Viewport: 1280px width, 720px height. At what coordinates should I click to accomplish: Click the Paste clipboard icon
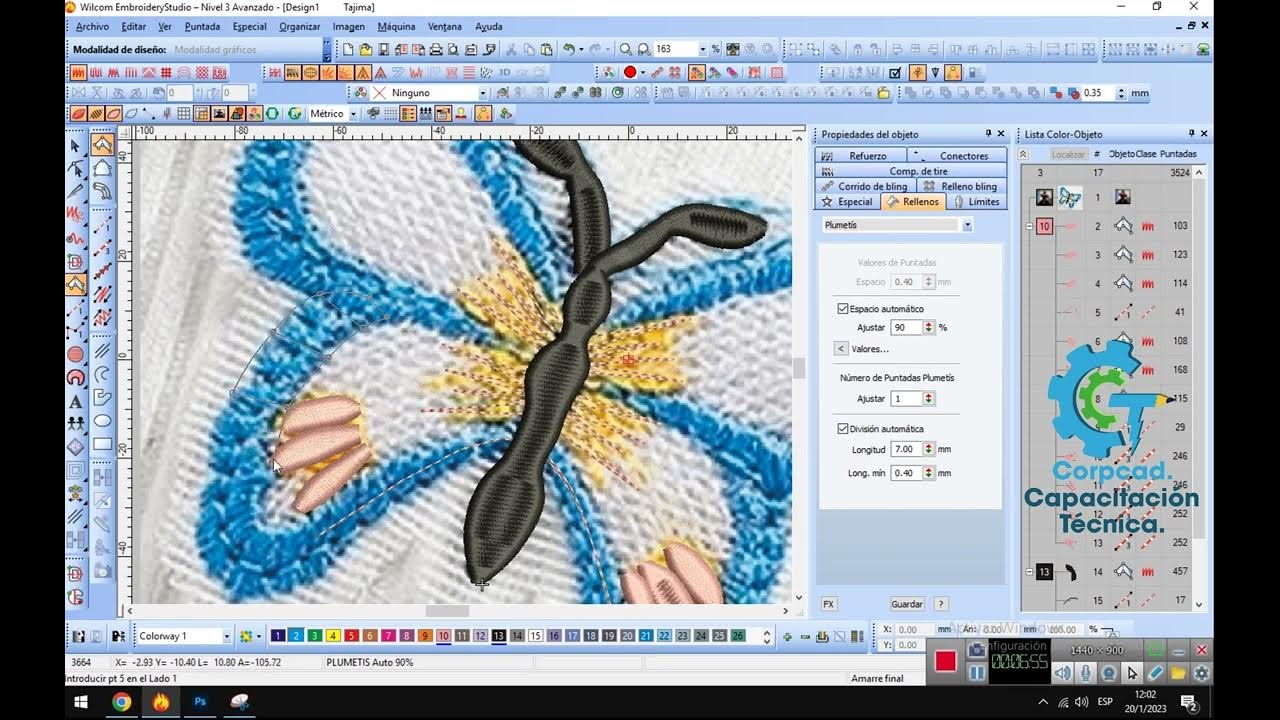pyautogui.click(x=545, y=49)
